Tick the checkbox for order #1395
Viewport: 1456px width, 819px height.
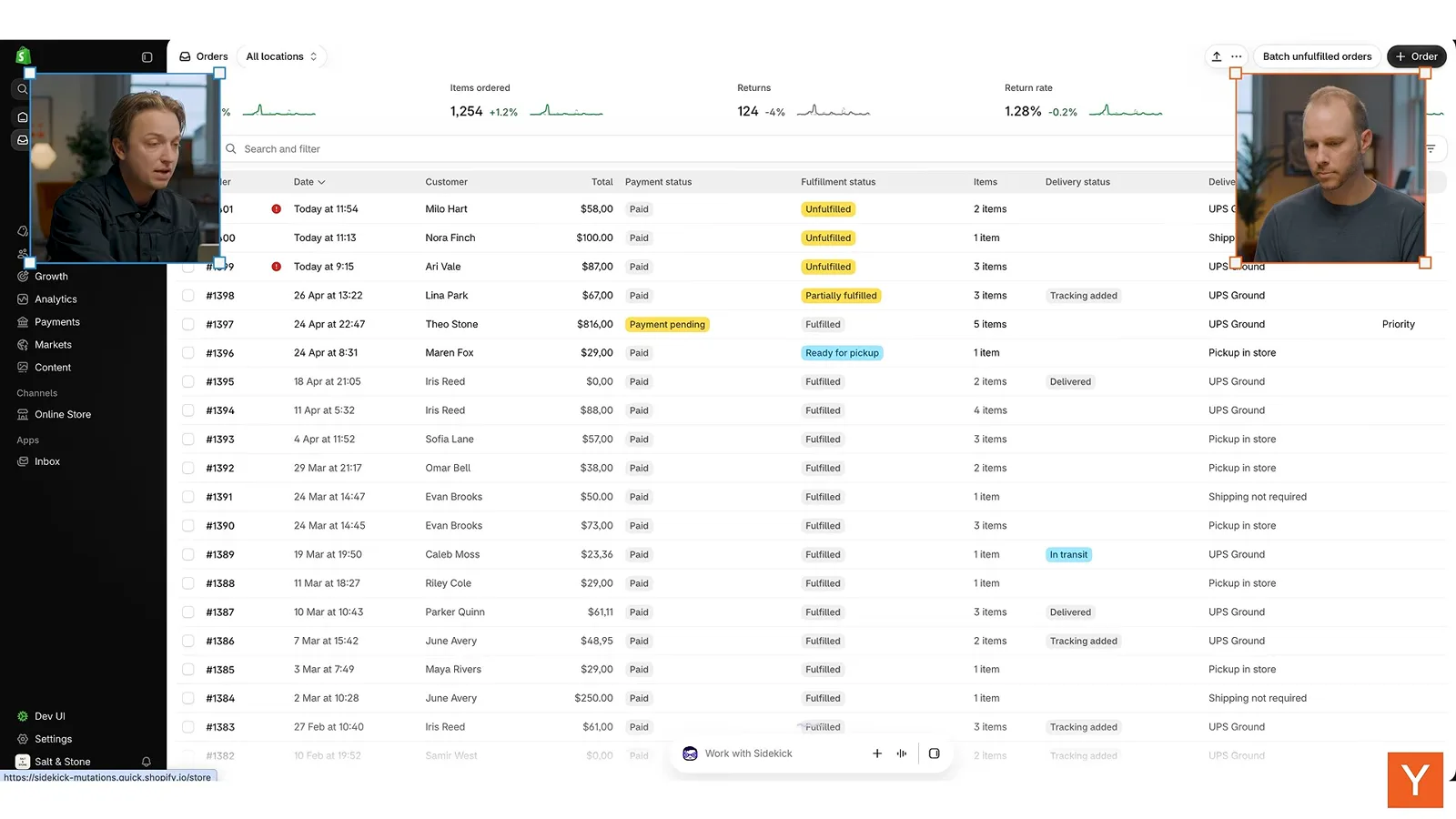pyautogui.click(x=187, y=381)
